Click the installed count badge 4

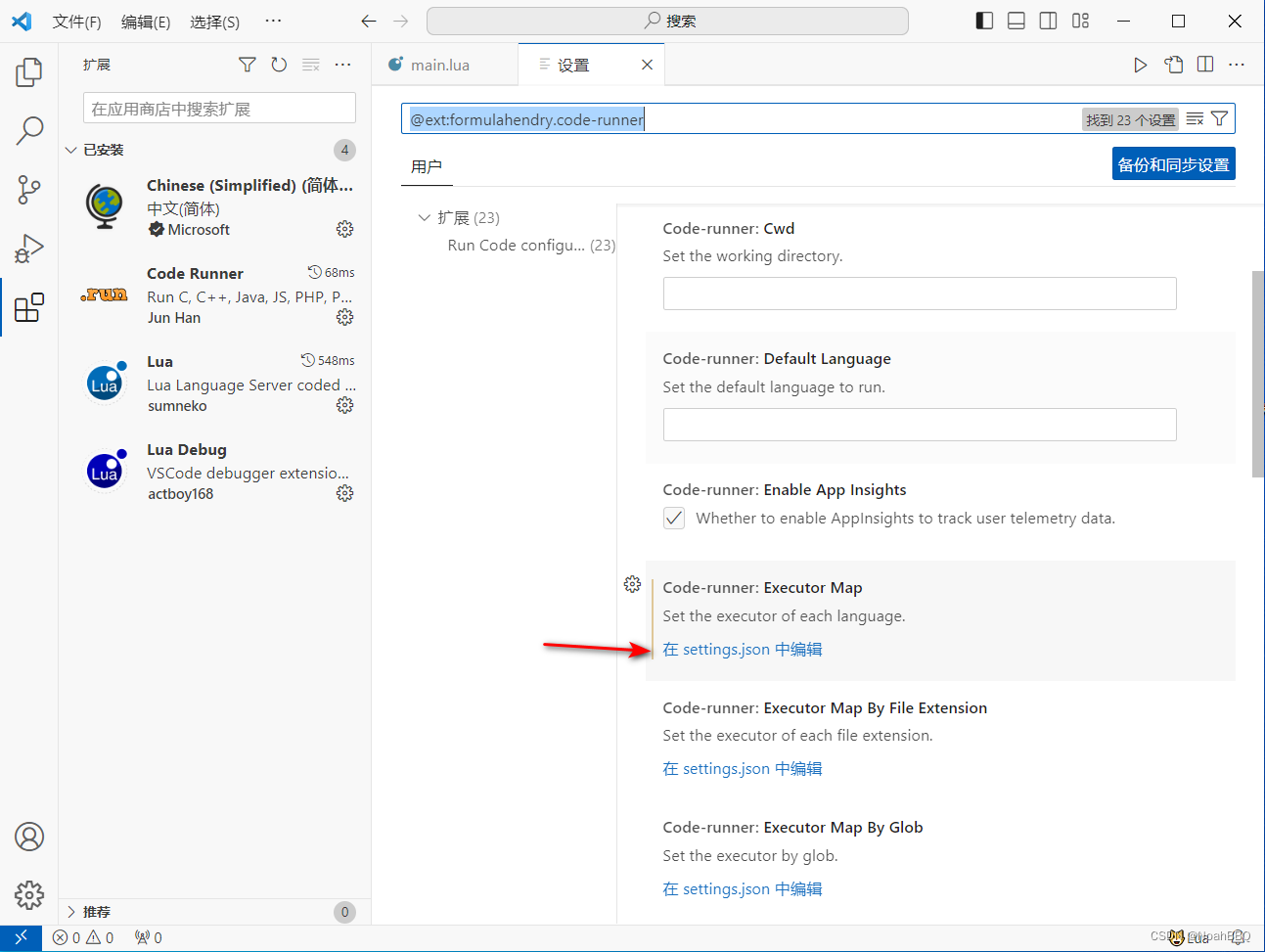(x=344, y=150)
